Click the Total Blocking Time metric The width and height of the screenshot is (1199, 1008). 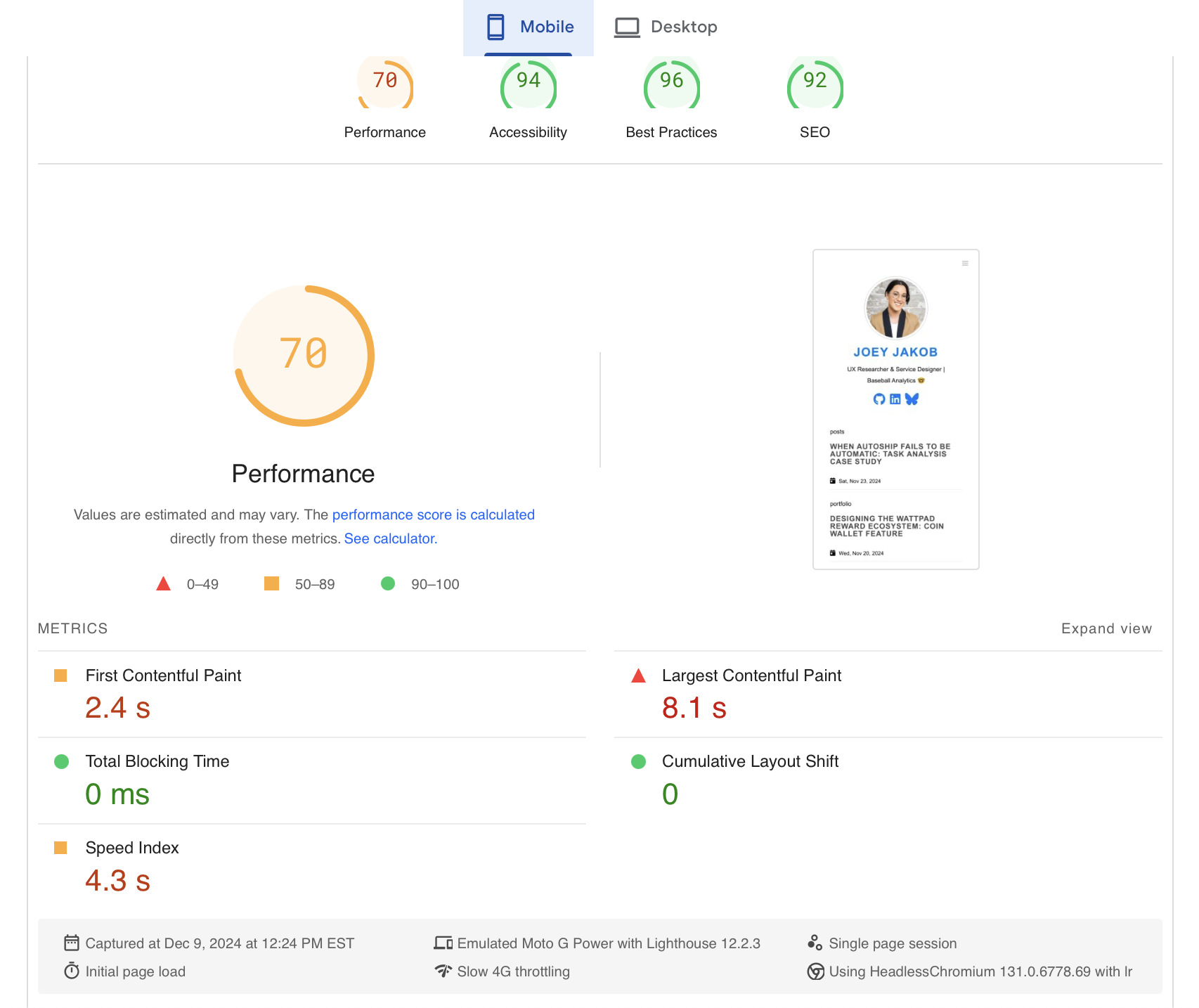(157, 761)
